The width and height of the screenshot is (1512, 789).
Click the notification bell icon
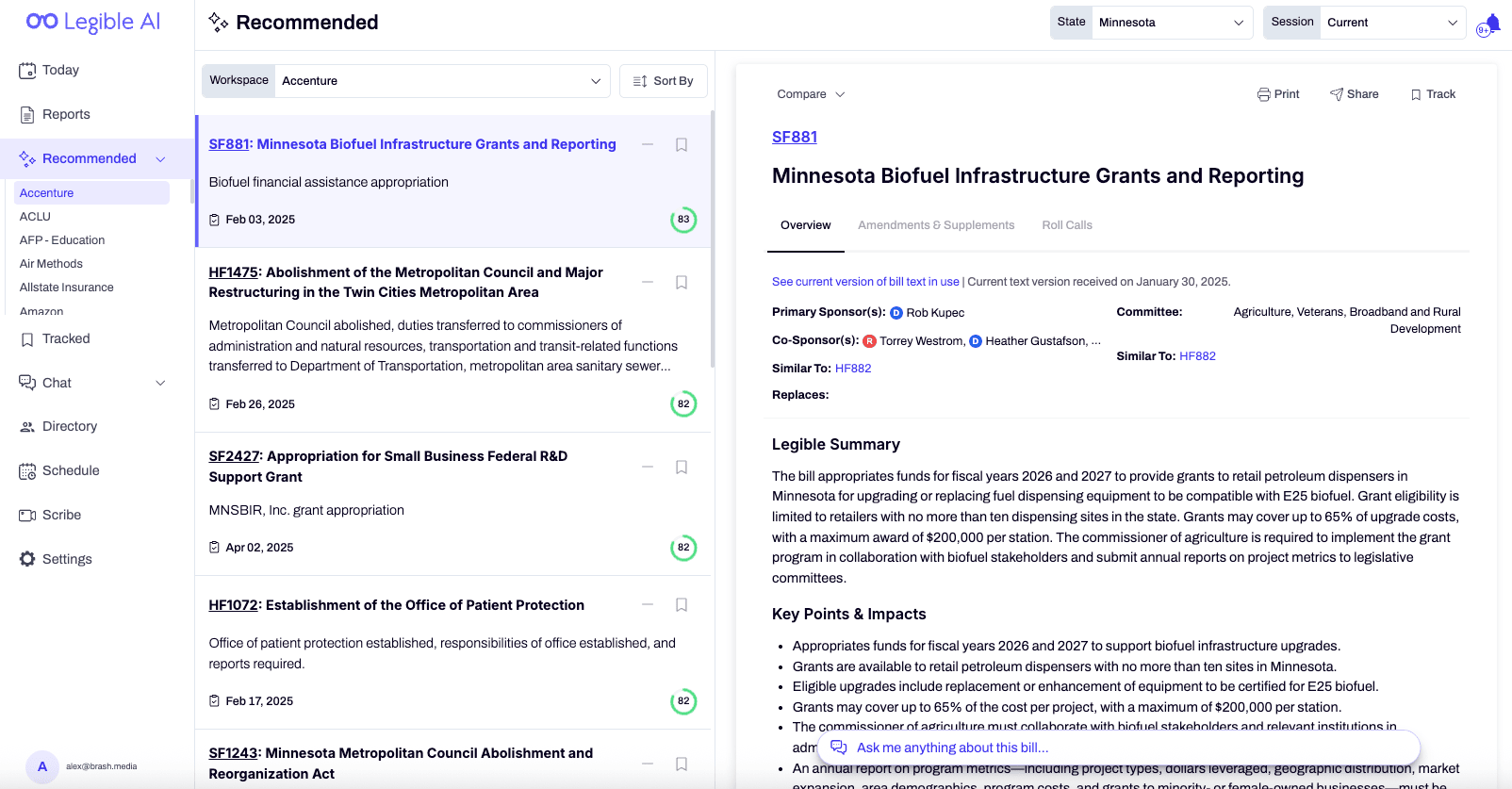(1492, 23)
